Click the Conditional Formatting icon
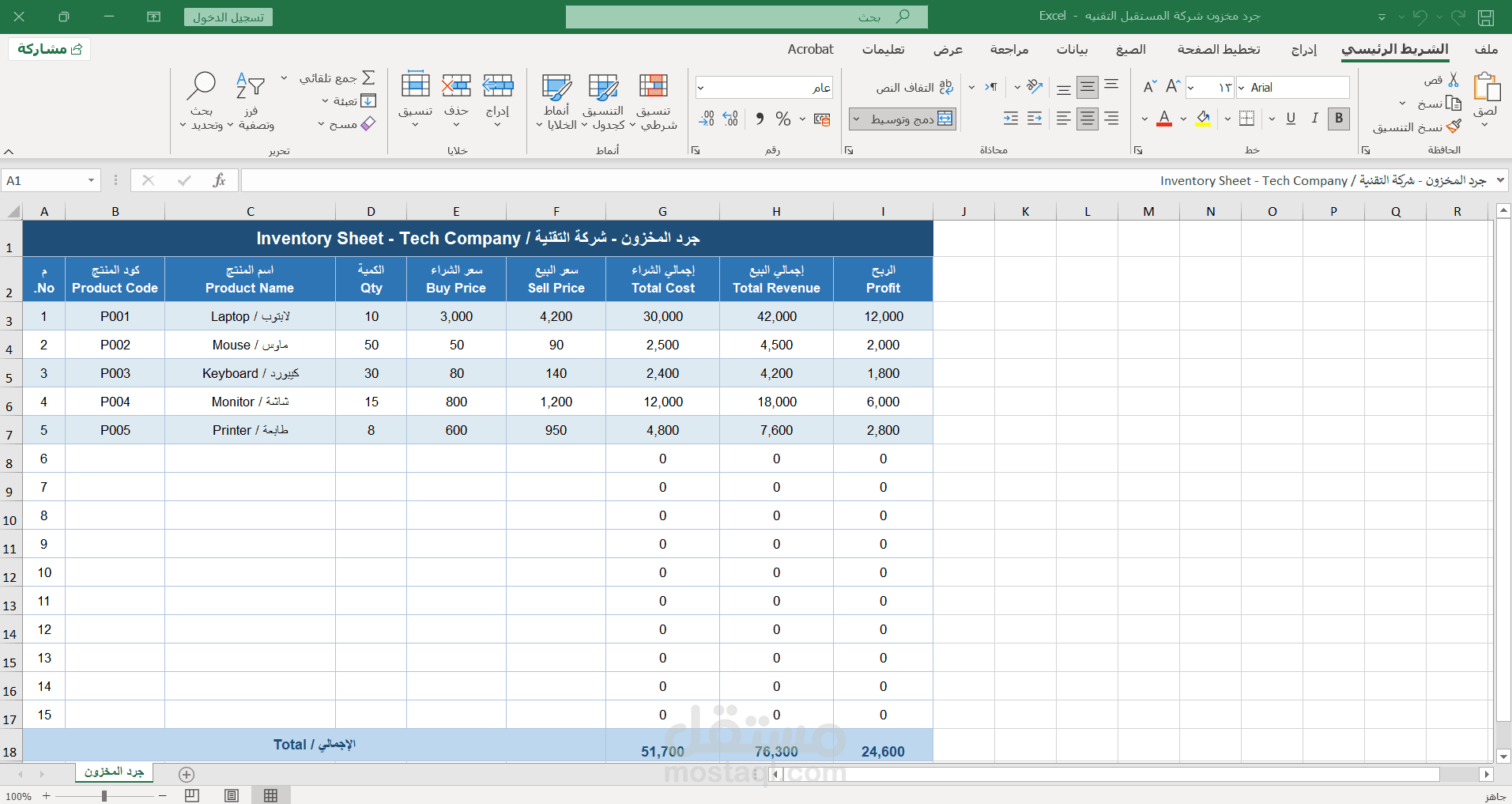1512x804 pixels. tap(654, 85)
